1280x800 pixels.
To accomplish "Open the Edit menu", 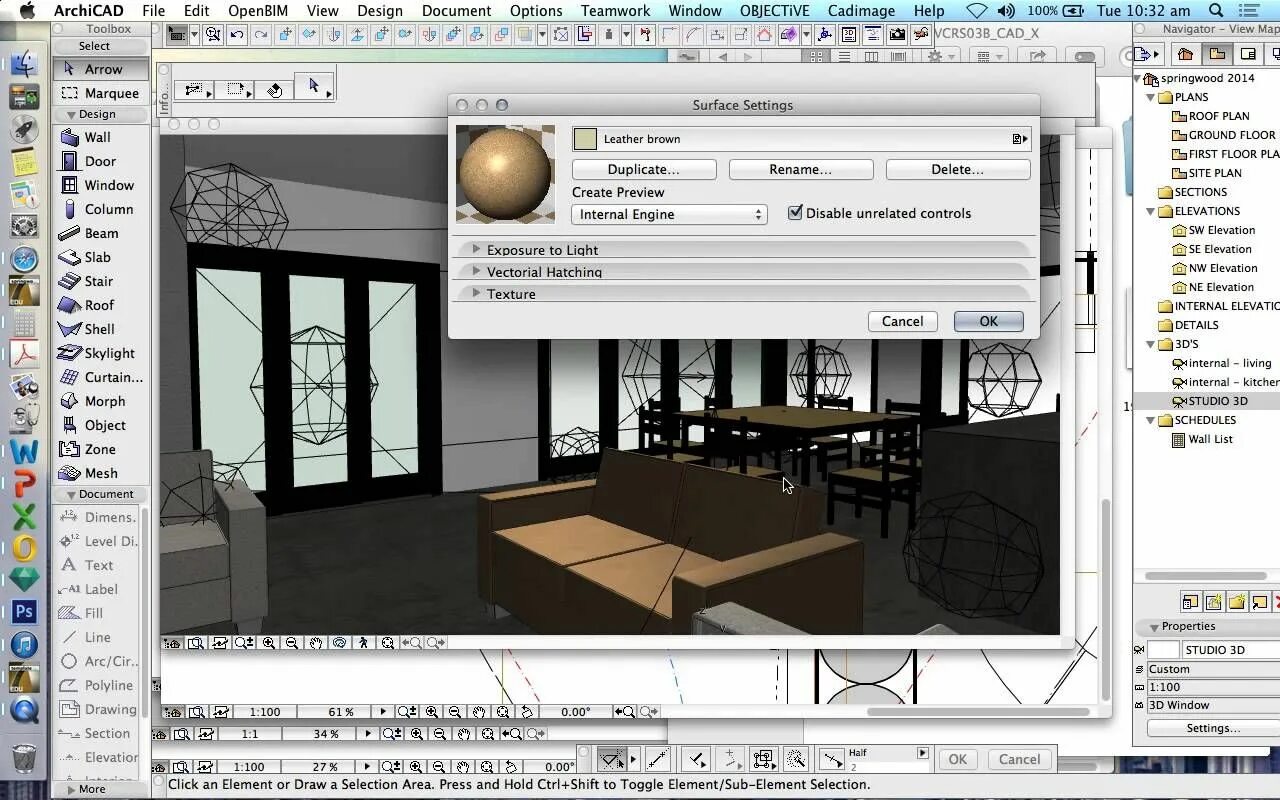I will click(196, 11).
